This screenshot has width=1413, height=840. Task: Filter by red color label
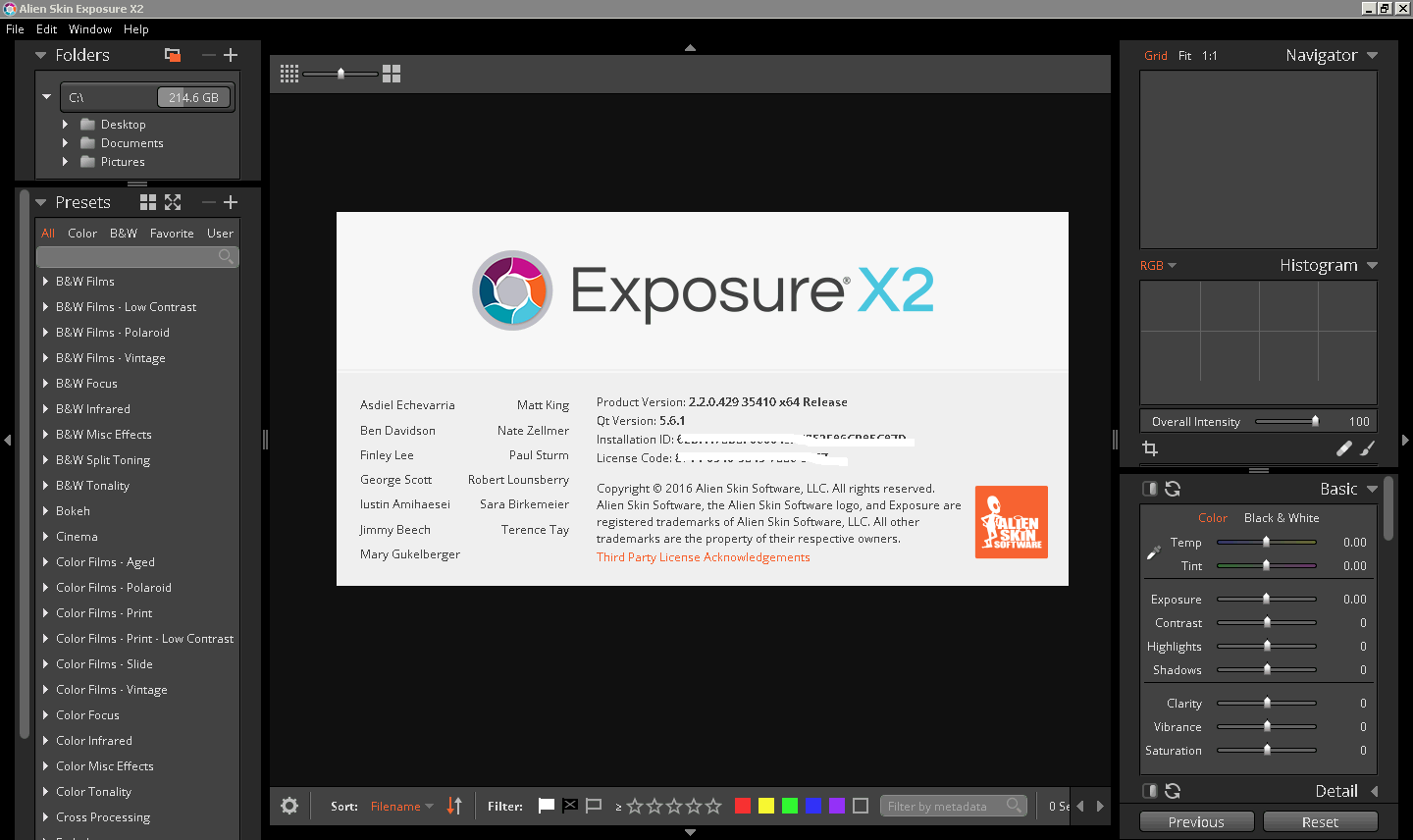(x=743, y=806)
